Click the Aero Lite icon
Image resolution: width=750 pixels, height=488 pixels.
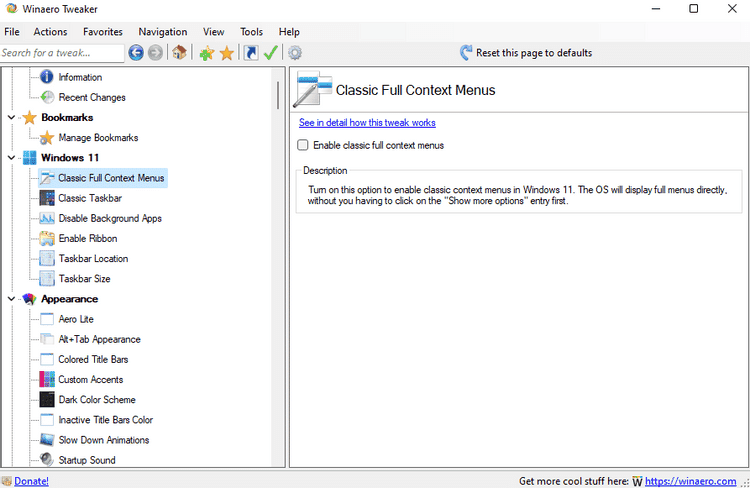click(x=47, y=319)
